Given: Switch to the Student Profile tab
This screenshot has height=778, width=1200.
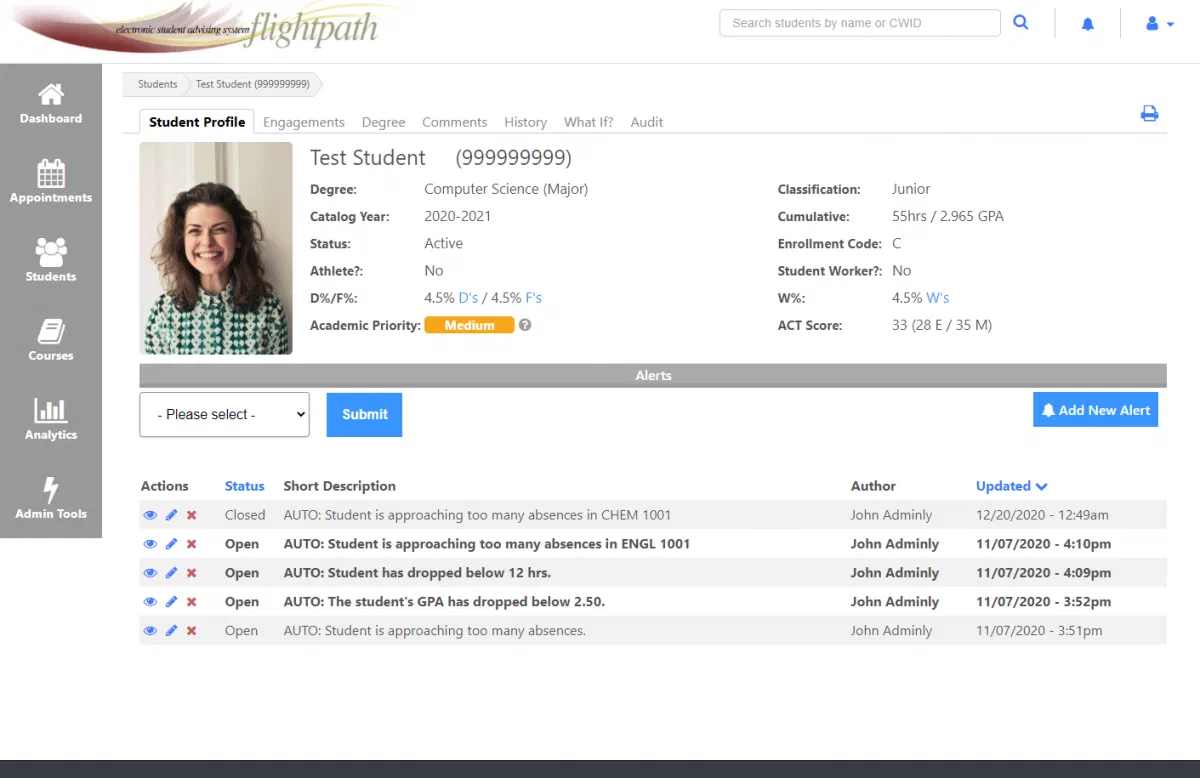Looking at the screenshot, I should point(197,122).
